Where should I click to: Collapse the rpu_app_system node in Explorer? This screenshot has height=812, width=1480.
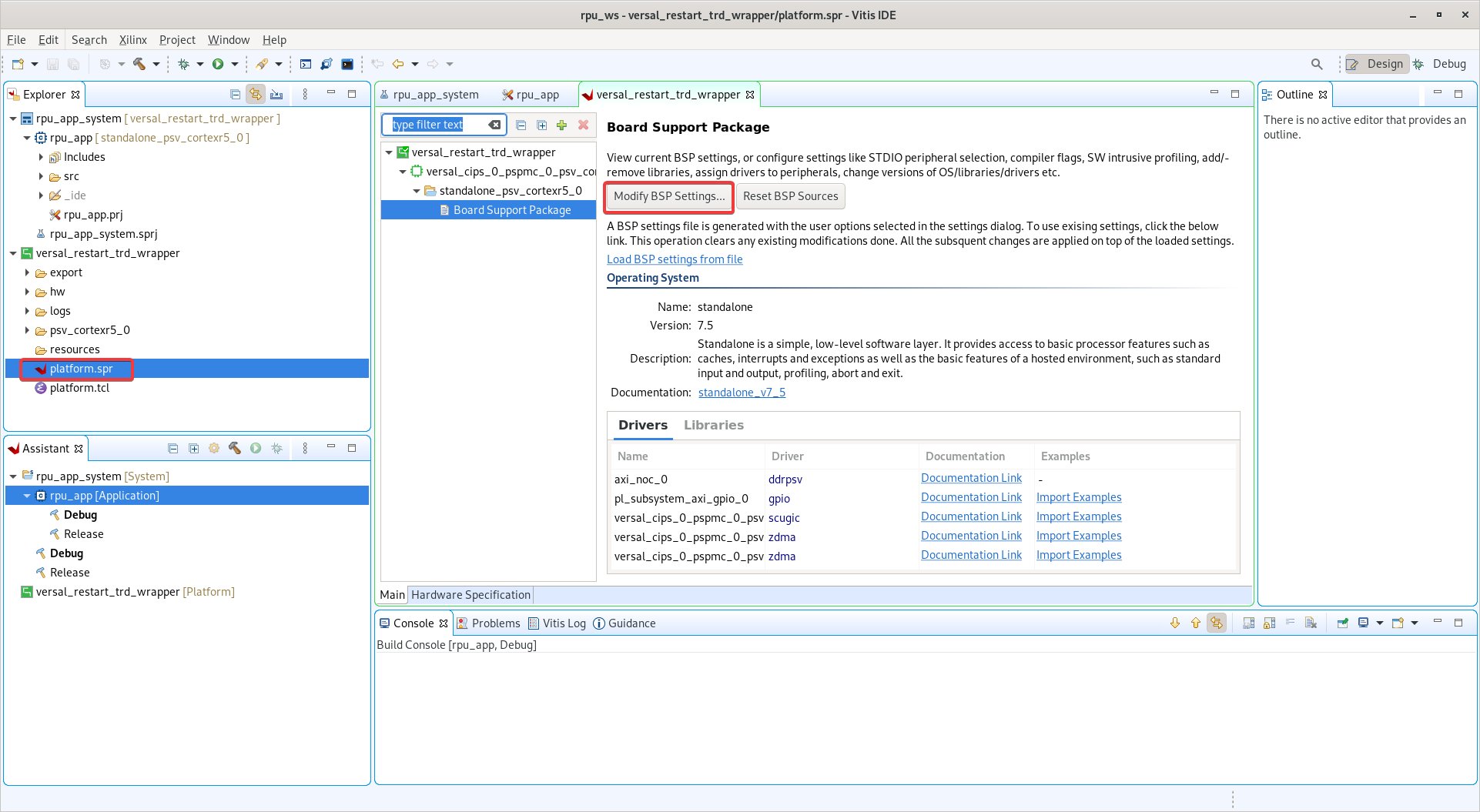coord(13,119)
